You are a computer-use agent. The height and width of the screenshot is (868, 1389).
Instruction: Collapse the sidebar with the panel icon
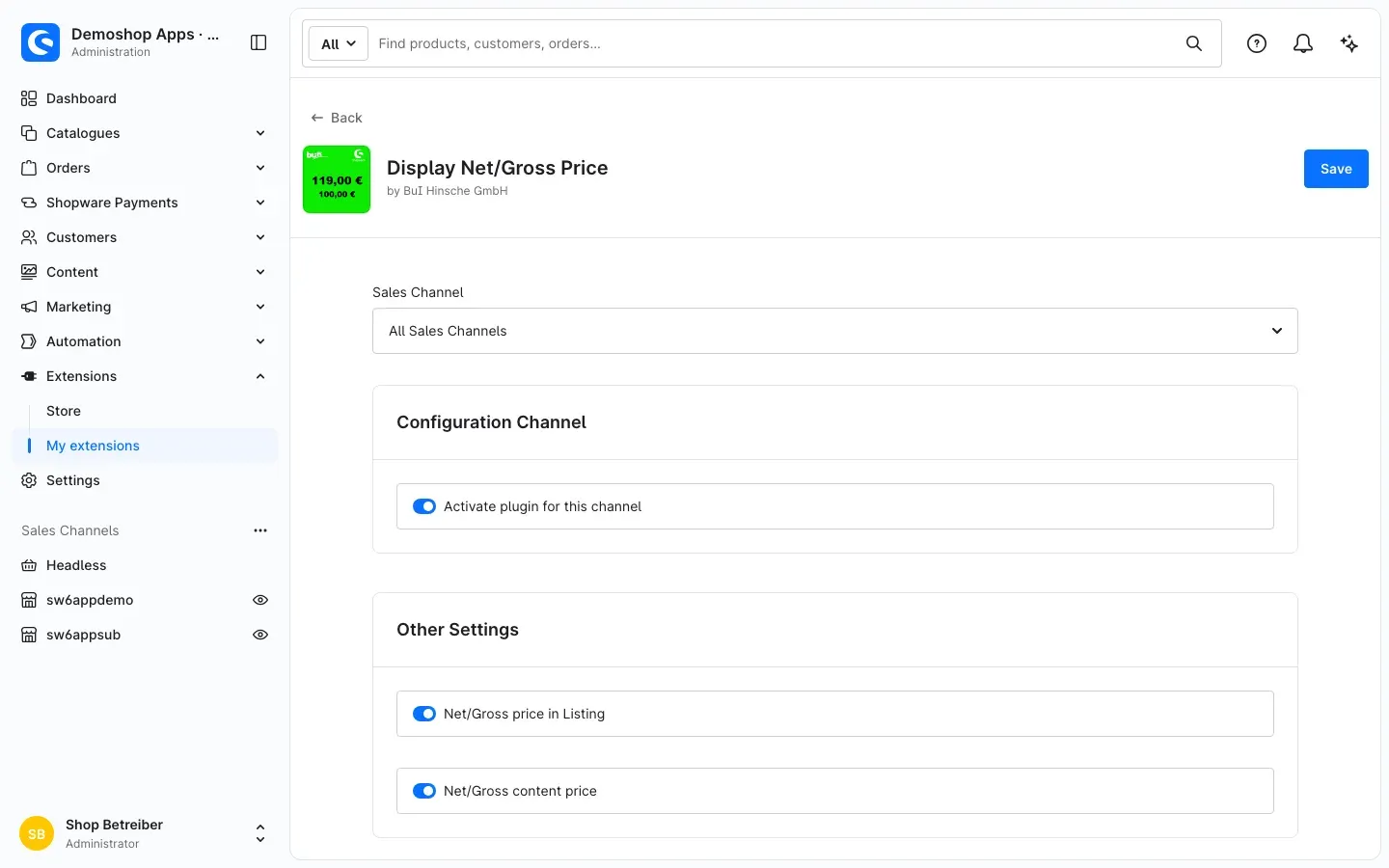259,42
